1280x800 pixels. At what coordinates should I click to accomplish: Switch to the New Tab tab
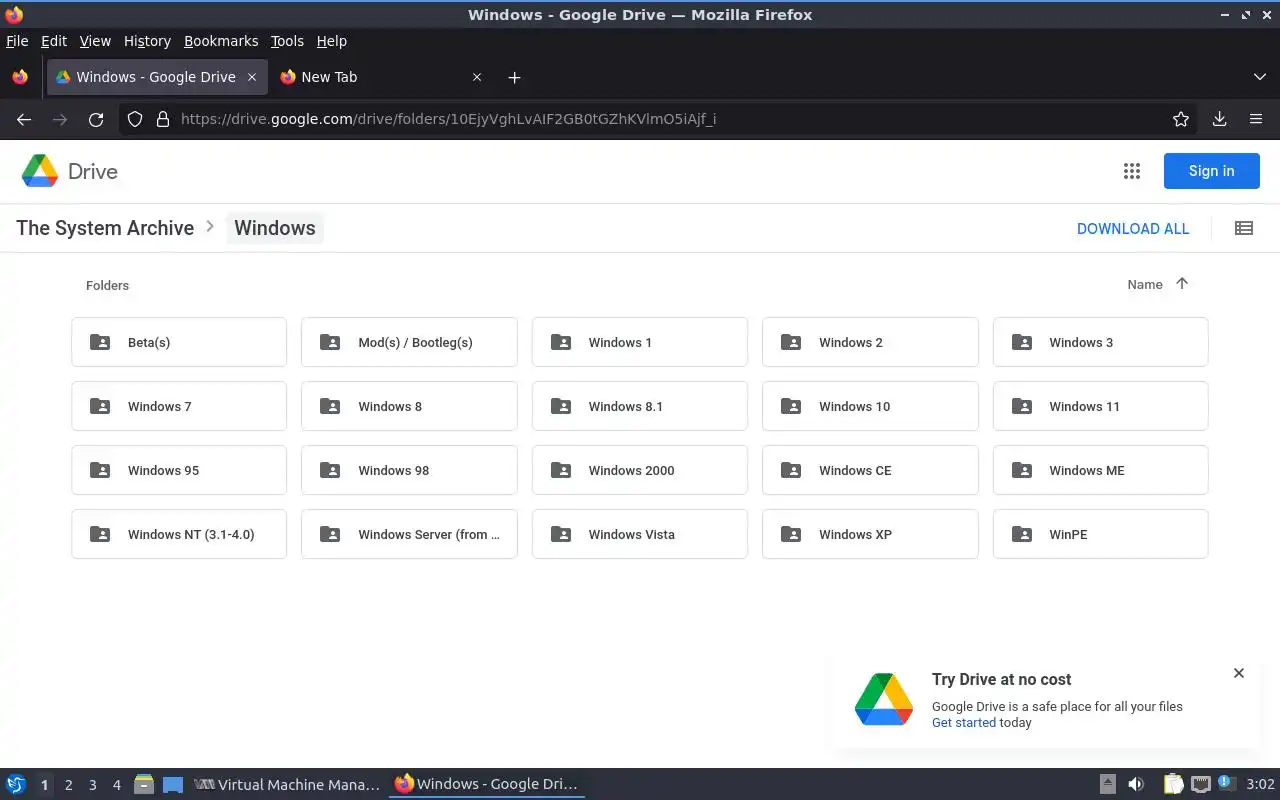click(382, 77)
